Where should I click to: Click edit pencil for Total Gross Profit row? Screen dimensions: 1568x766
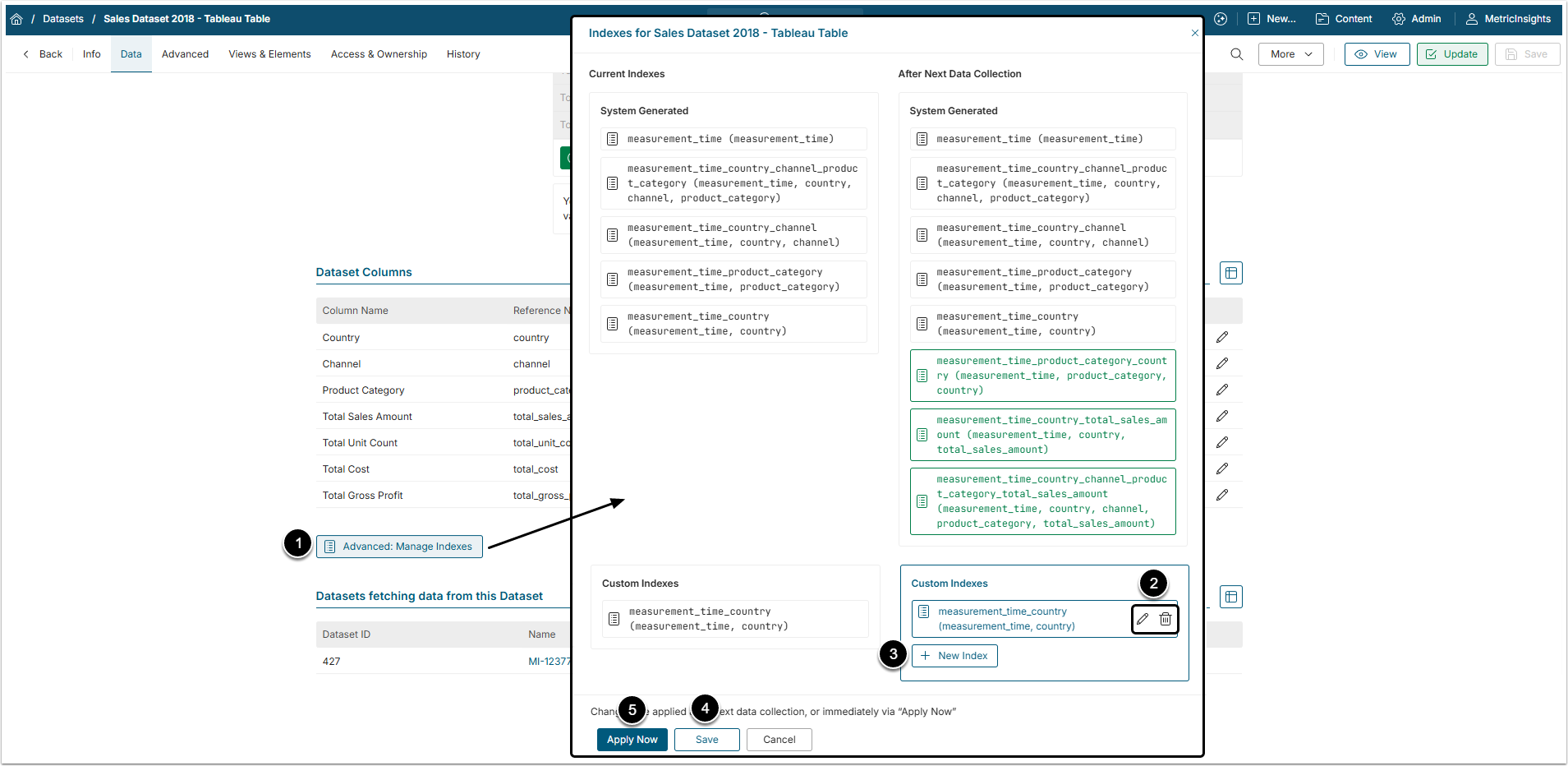(x=1222, y=495)
